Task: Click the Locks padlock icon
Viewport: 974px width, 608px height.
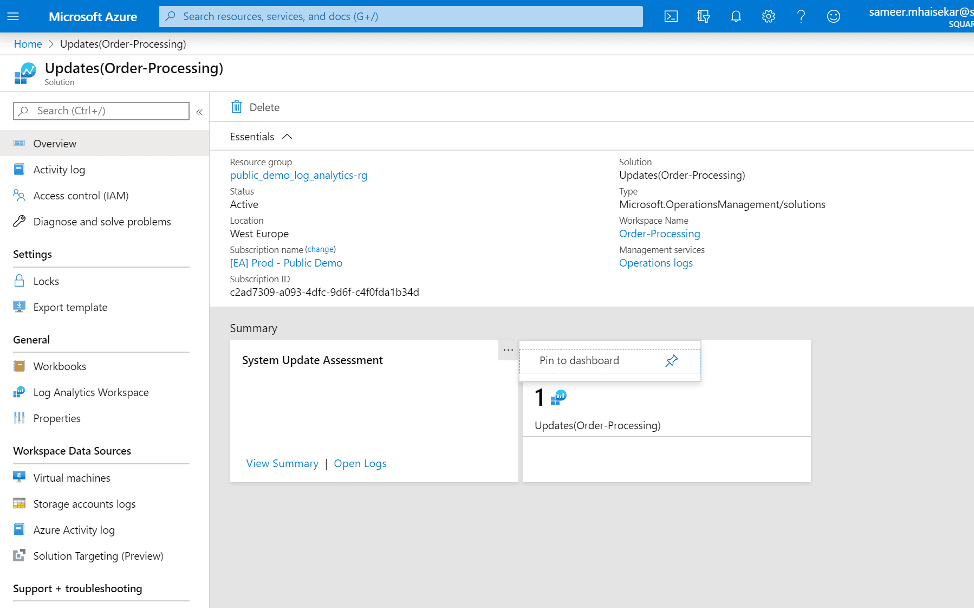Action: (19, 281)
